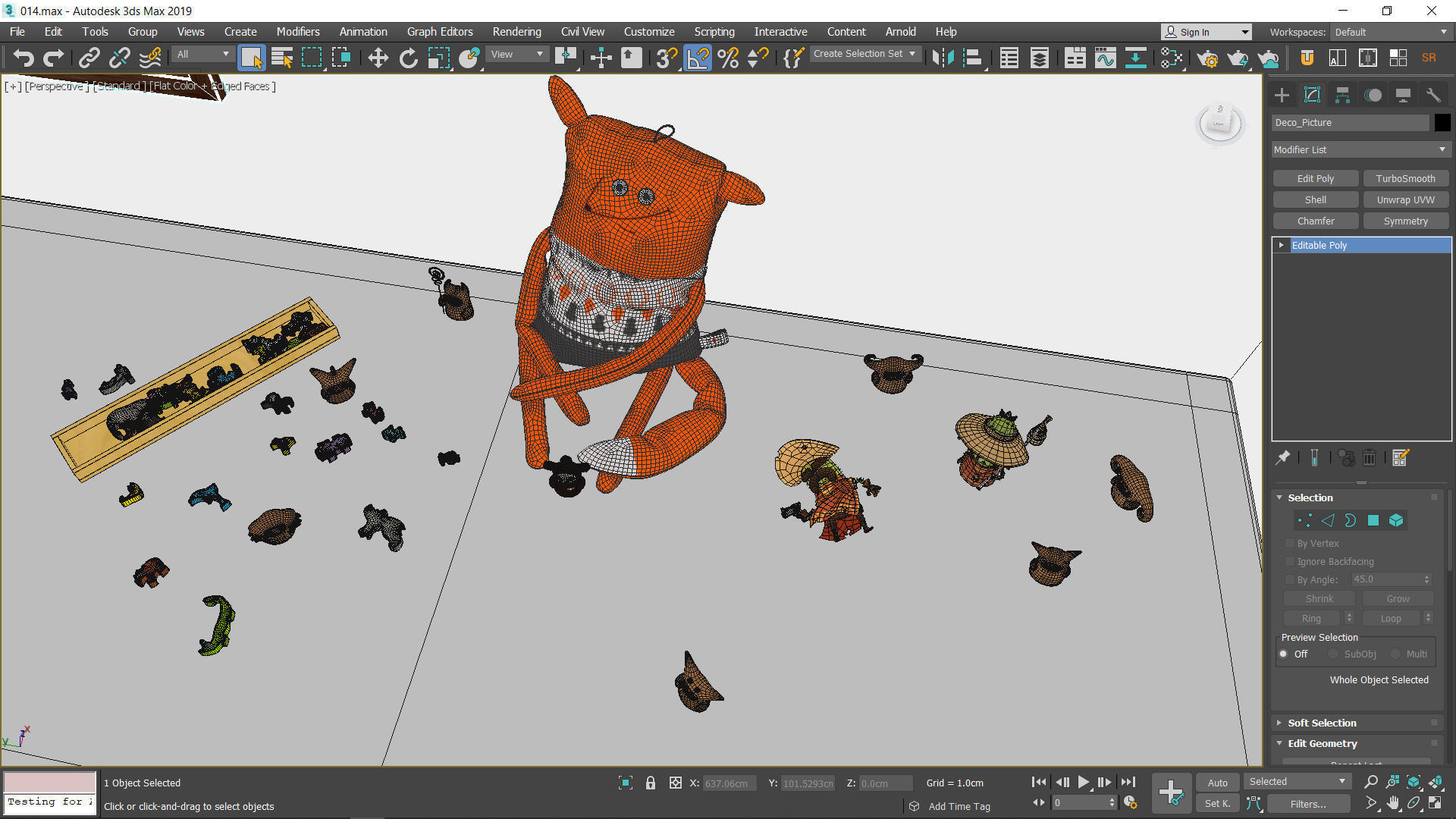
Task: Select Off preview selection radio
Action: pyautogui.click(x=1284, y=654)
